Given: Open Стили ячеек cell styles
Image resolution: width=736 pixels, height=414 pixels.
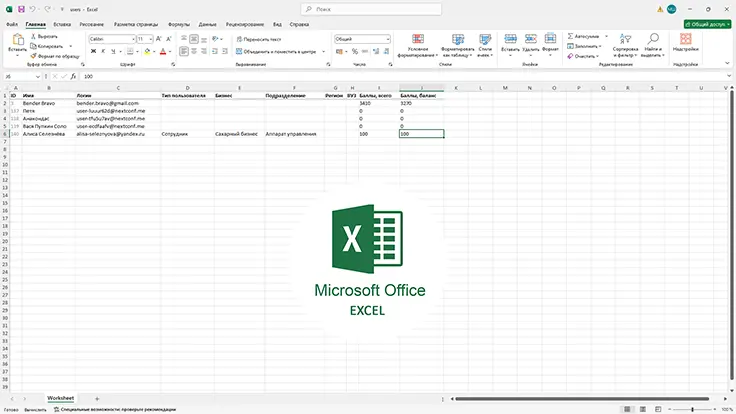Looking at the screenshot, I should [485, 46].
